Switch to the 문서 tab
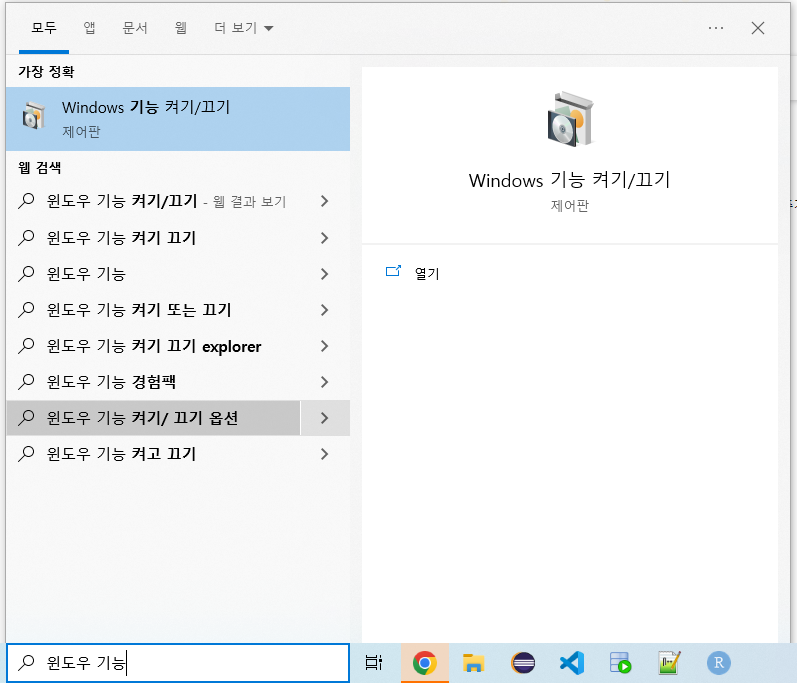Screen dimensions: 797x683 click(x=135, y=27)
